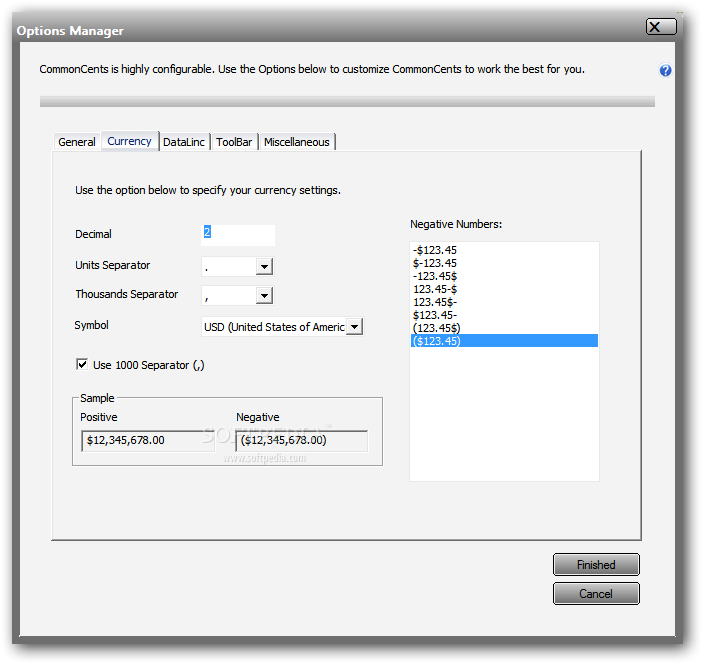Switch to the ToolBar tab
Screen dimensions: 703x664
pos(234,142)
